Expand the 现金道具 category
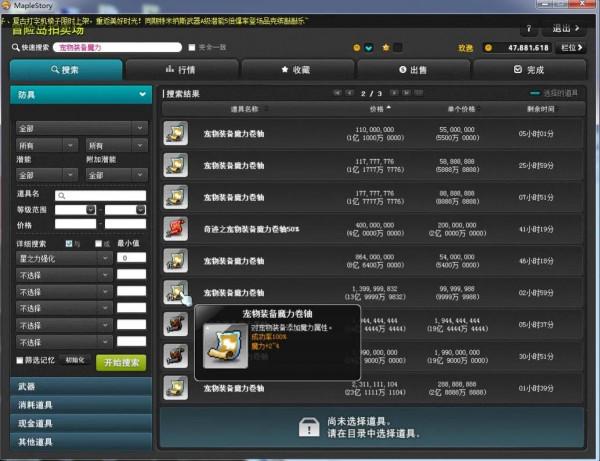Screen dimensions: 600x461 81,423
